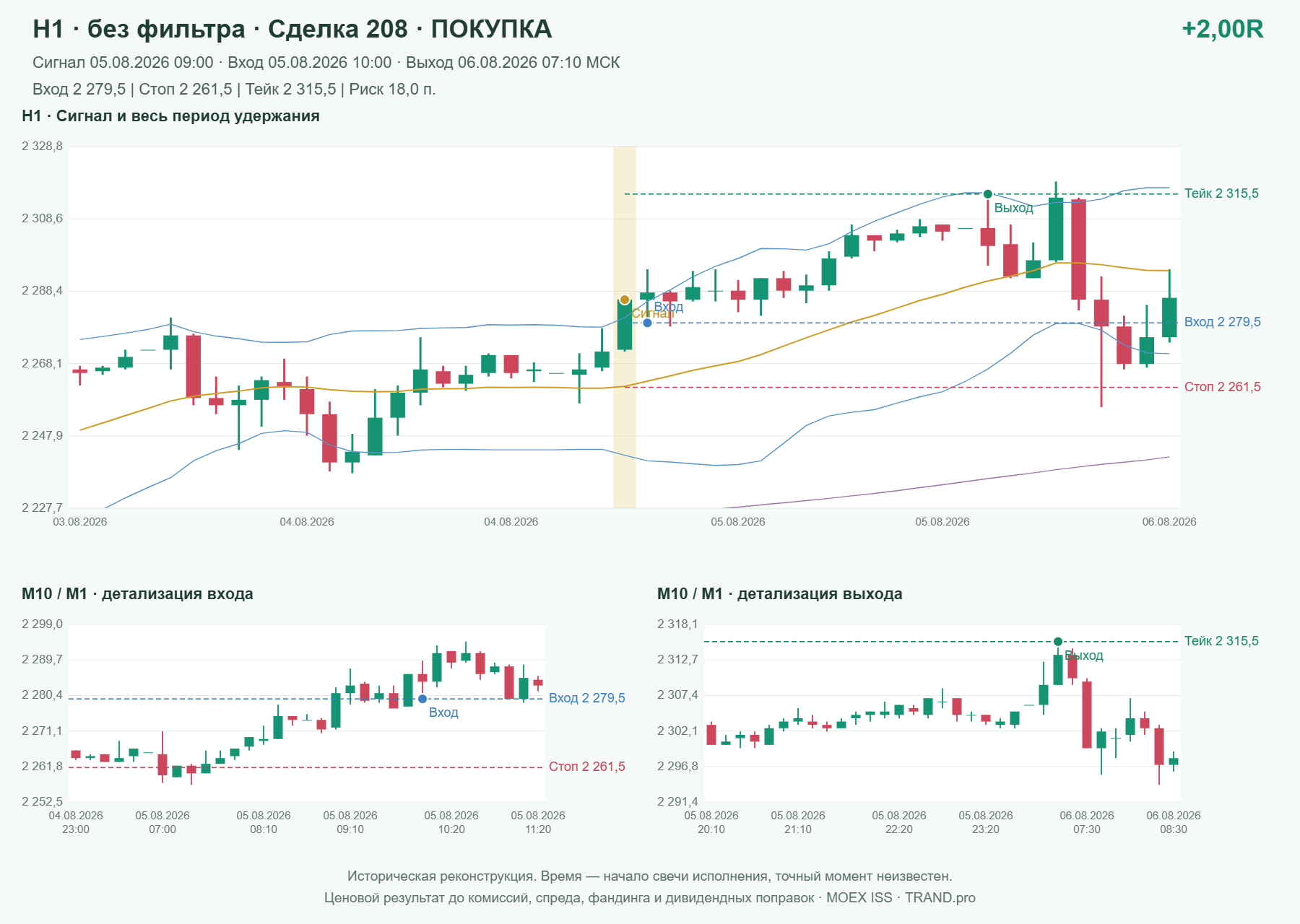
Task: Click 'Вход 2 279,5' label in entry detail chart
Action: [586, 698]
